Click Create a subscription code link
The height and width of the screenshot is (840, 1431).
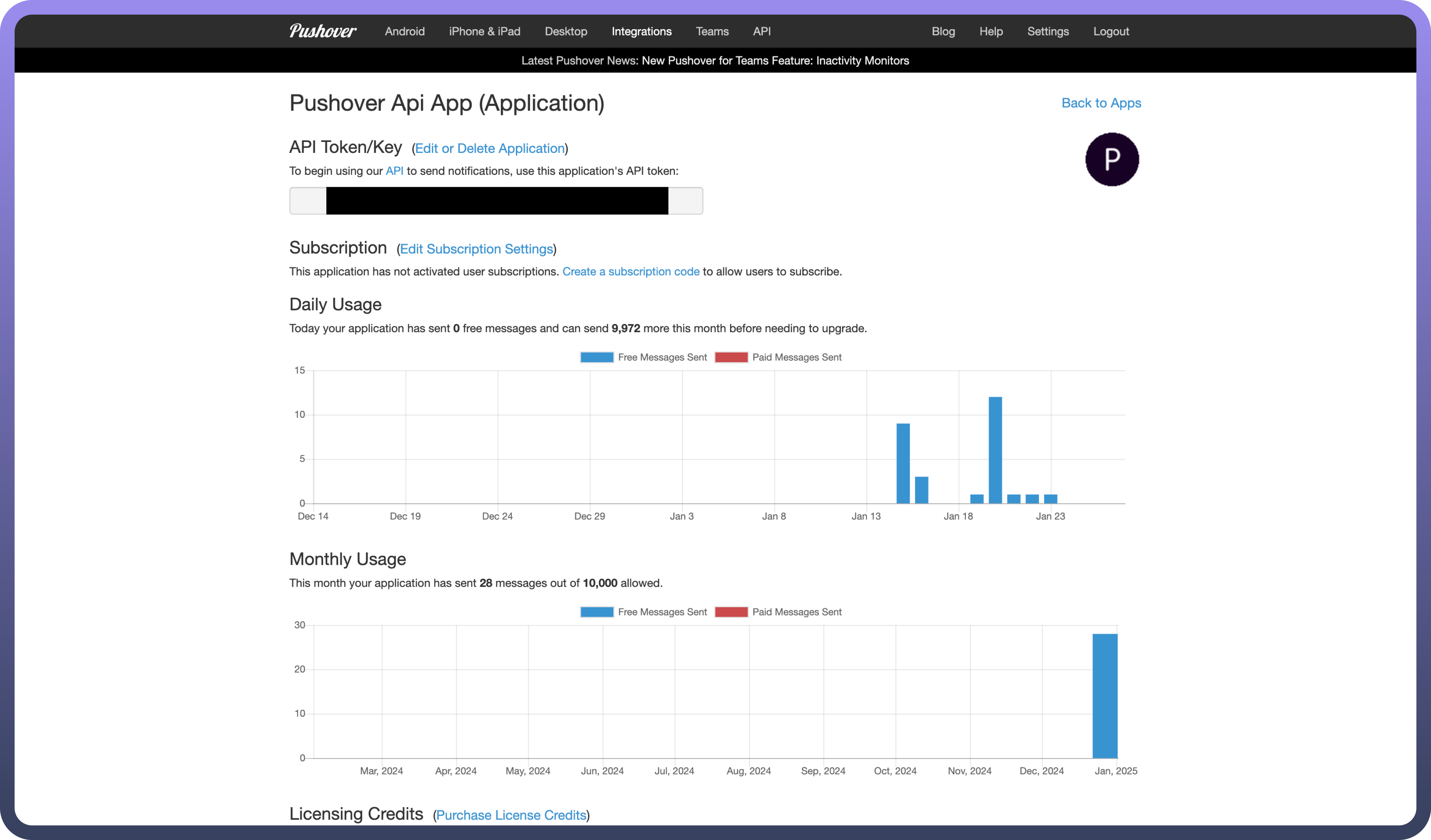[x=630, y=271]
